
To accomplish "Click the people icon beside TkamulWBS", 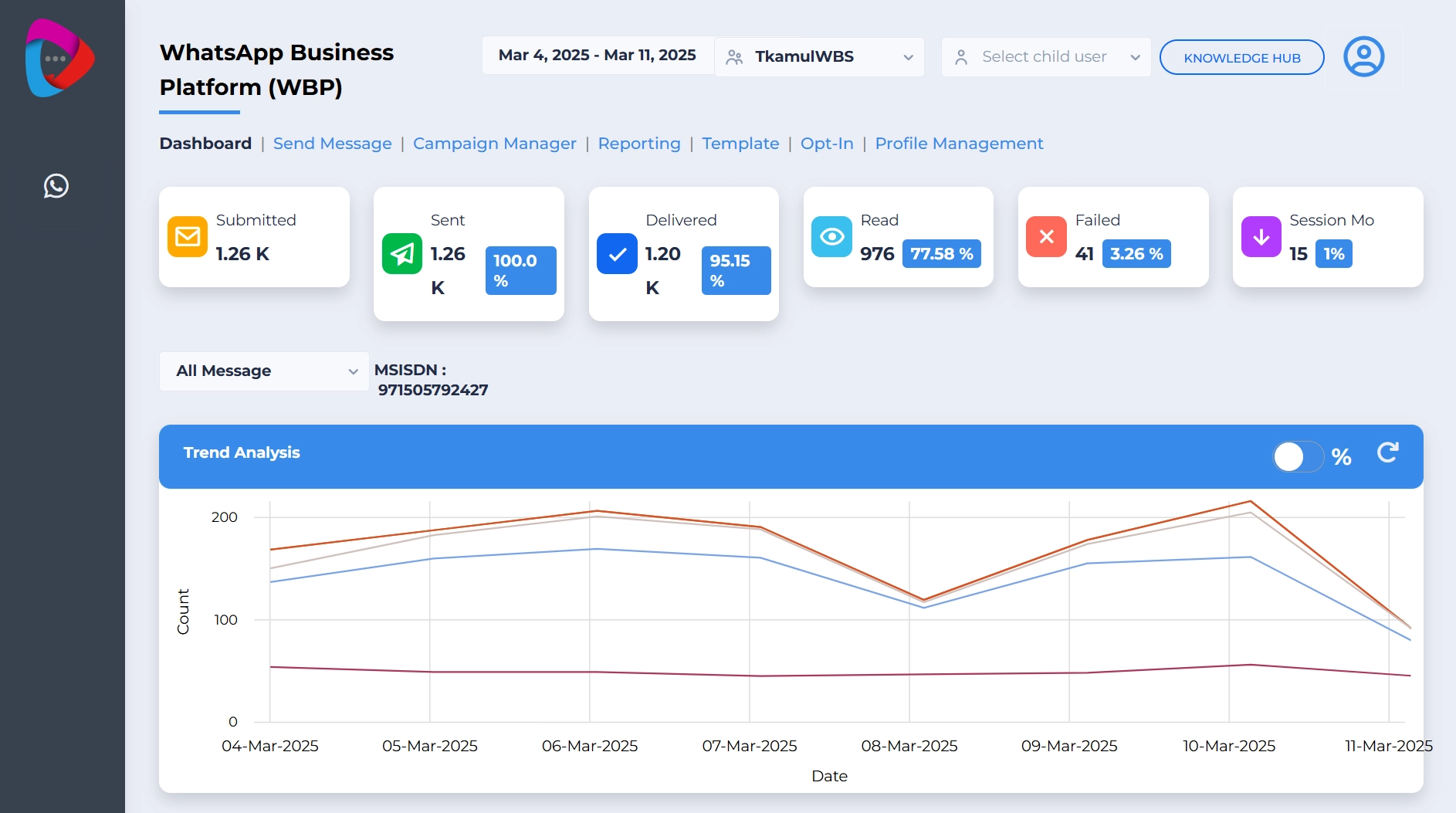I will (734, 57).
